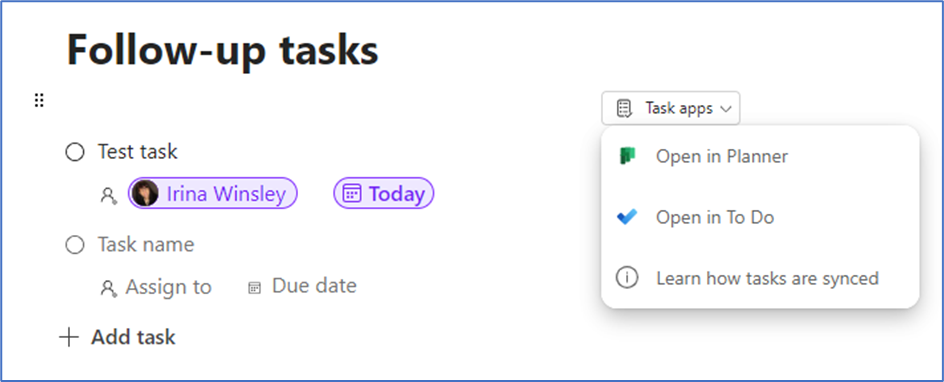The width and height of the screenshot is (944, 382).
Task: Click the Task apps list icon
Action: point(624,108)
